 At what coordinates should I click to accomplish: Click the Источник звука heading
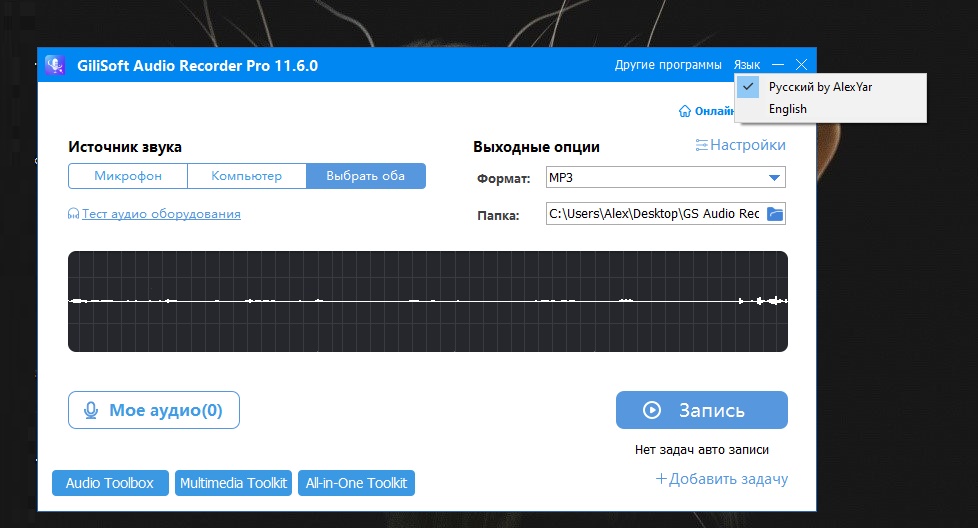coord(125,147)
